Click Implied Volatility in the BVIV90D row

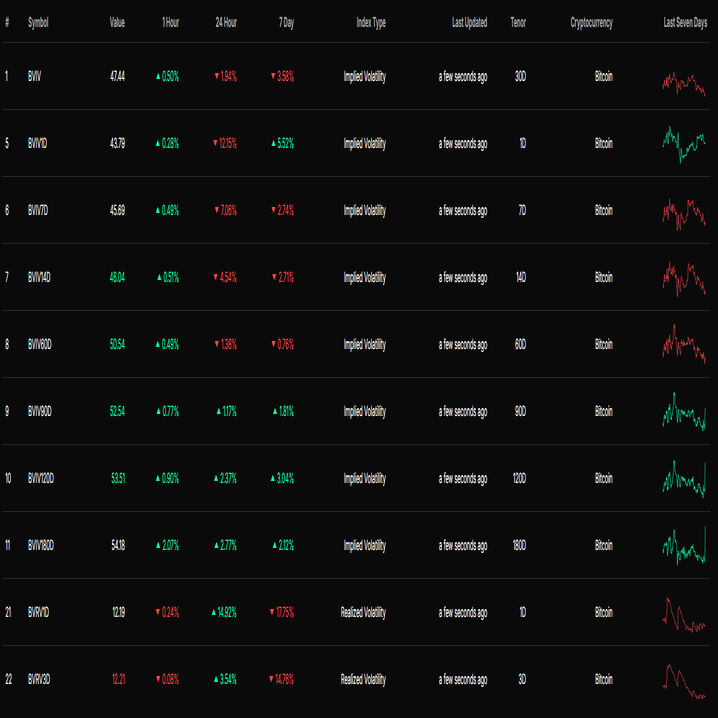click(365, 411)
